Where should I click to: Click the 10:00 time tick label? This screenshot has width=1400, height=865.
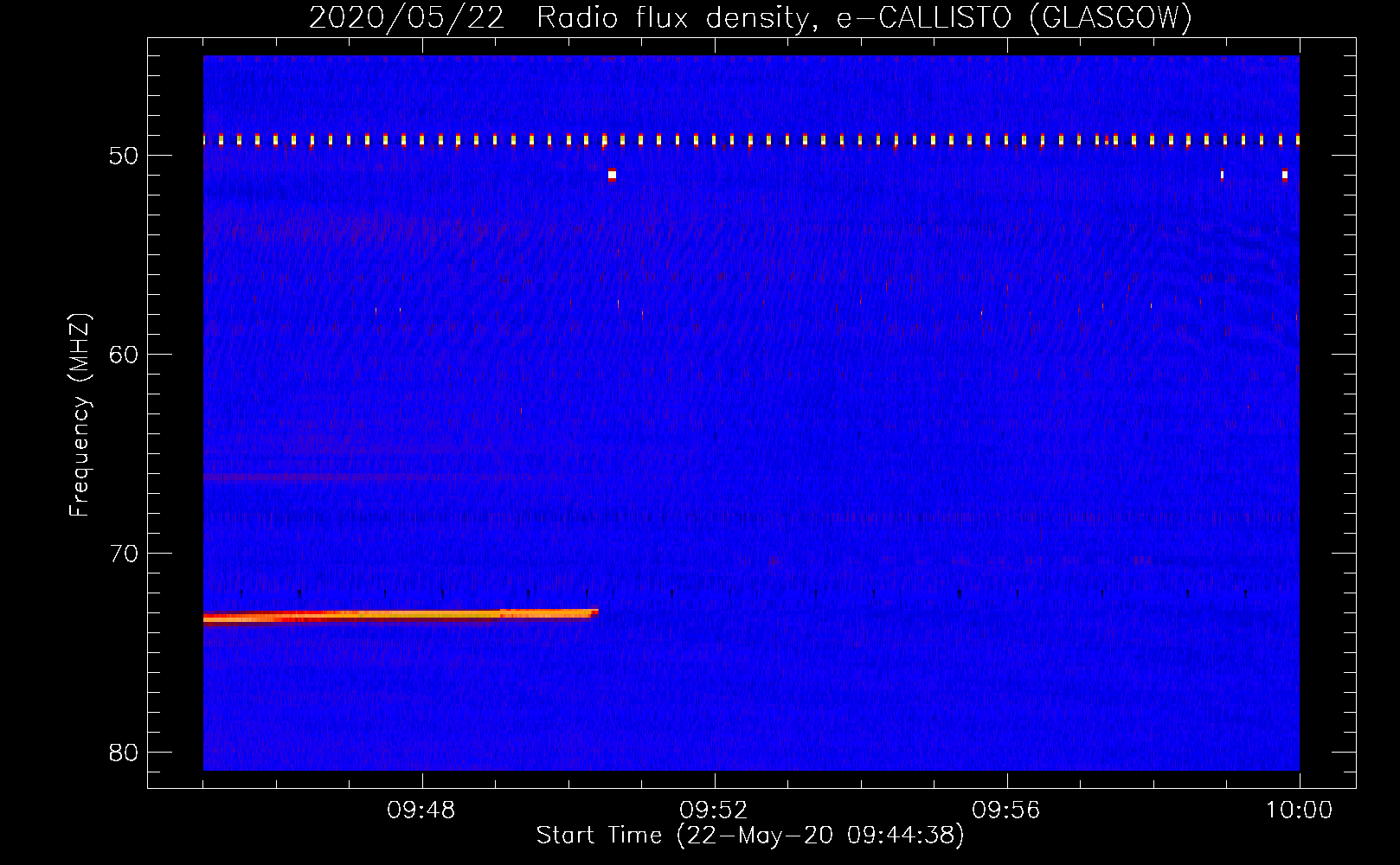[x=1299, y=811]
